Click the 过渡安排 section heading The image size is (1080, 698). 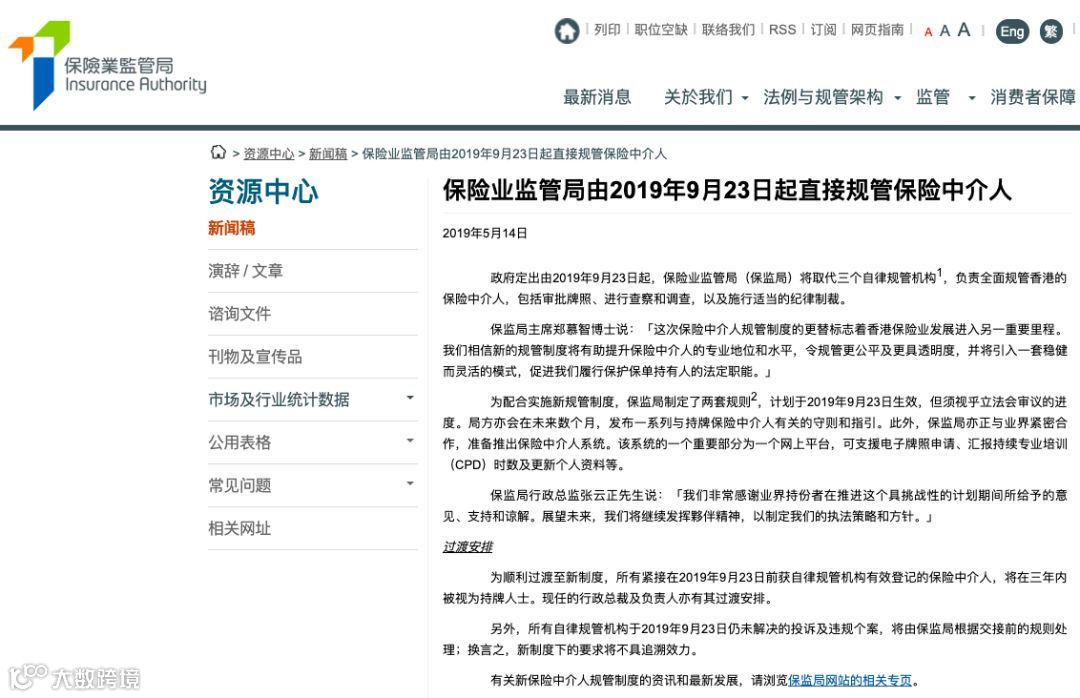click(x=468, y=546)
